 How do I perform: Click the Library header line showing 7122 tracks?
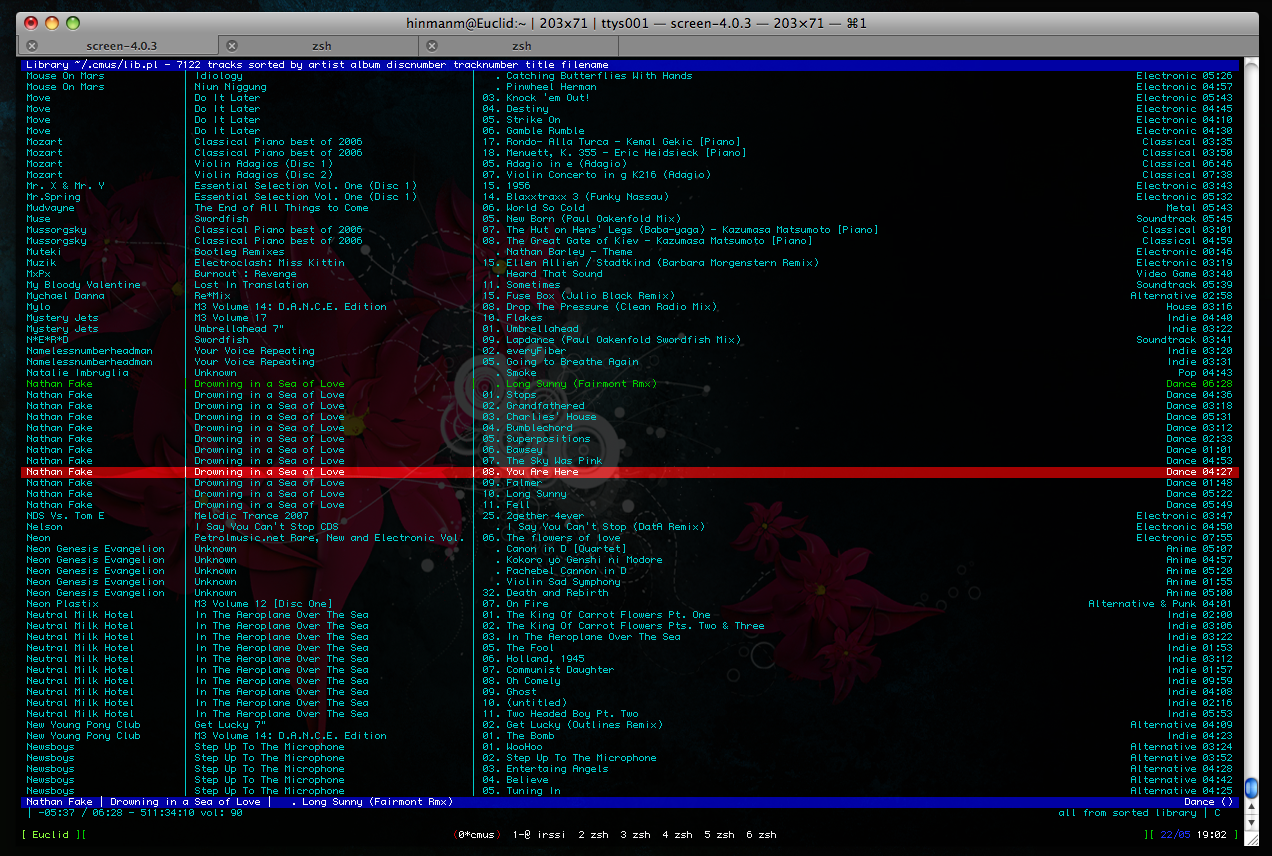tap(630, 65)
